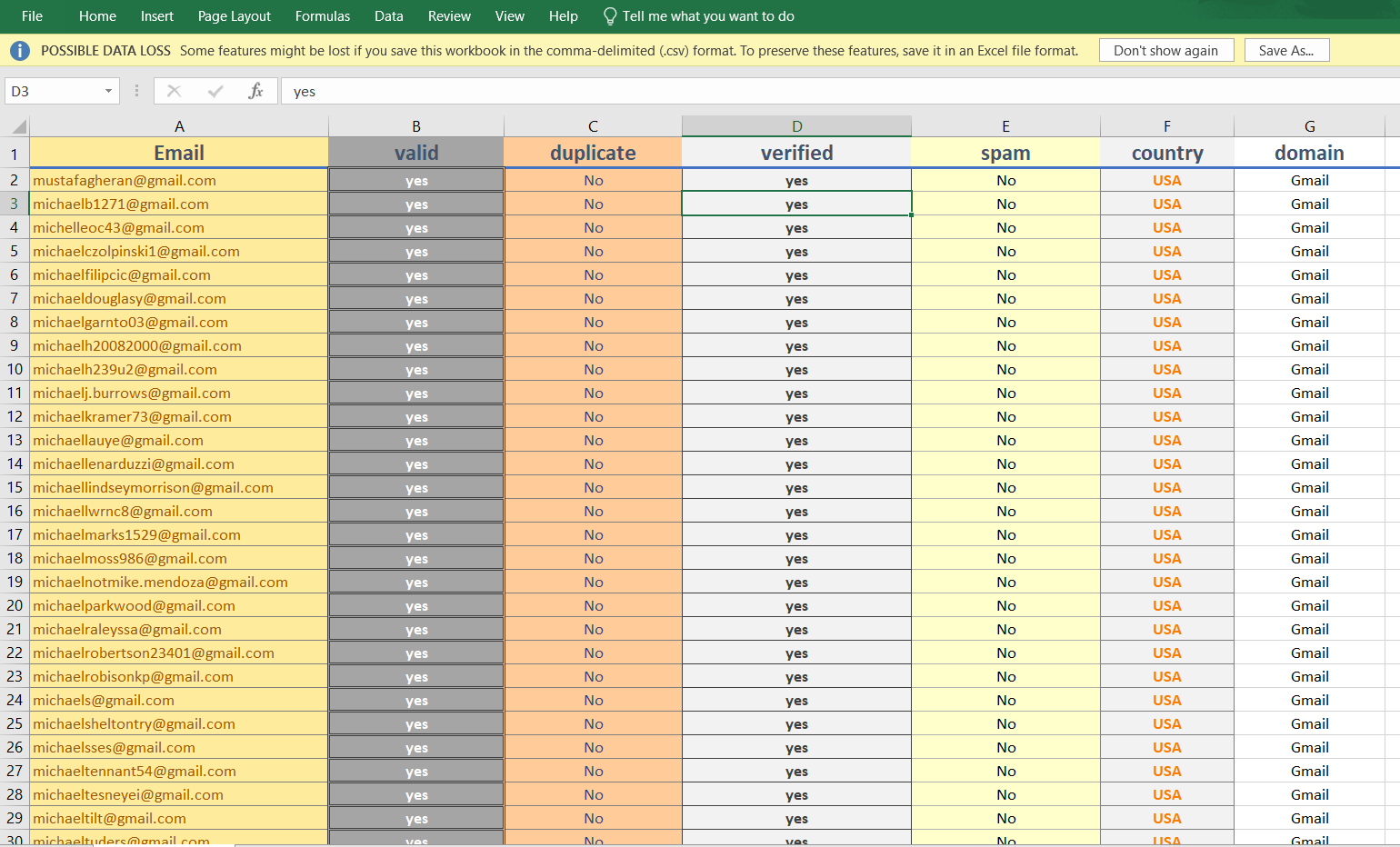Click the info icon on the data loss warning
Screen dimensions: 1400x847
point(19,50)
